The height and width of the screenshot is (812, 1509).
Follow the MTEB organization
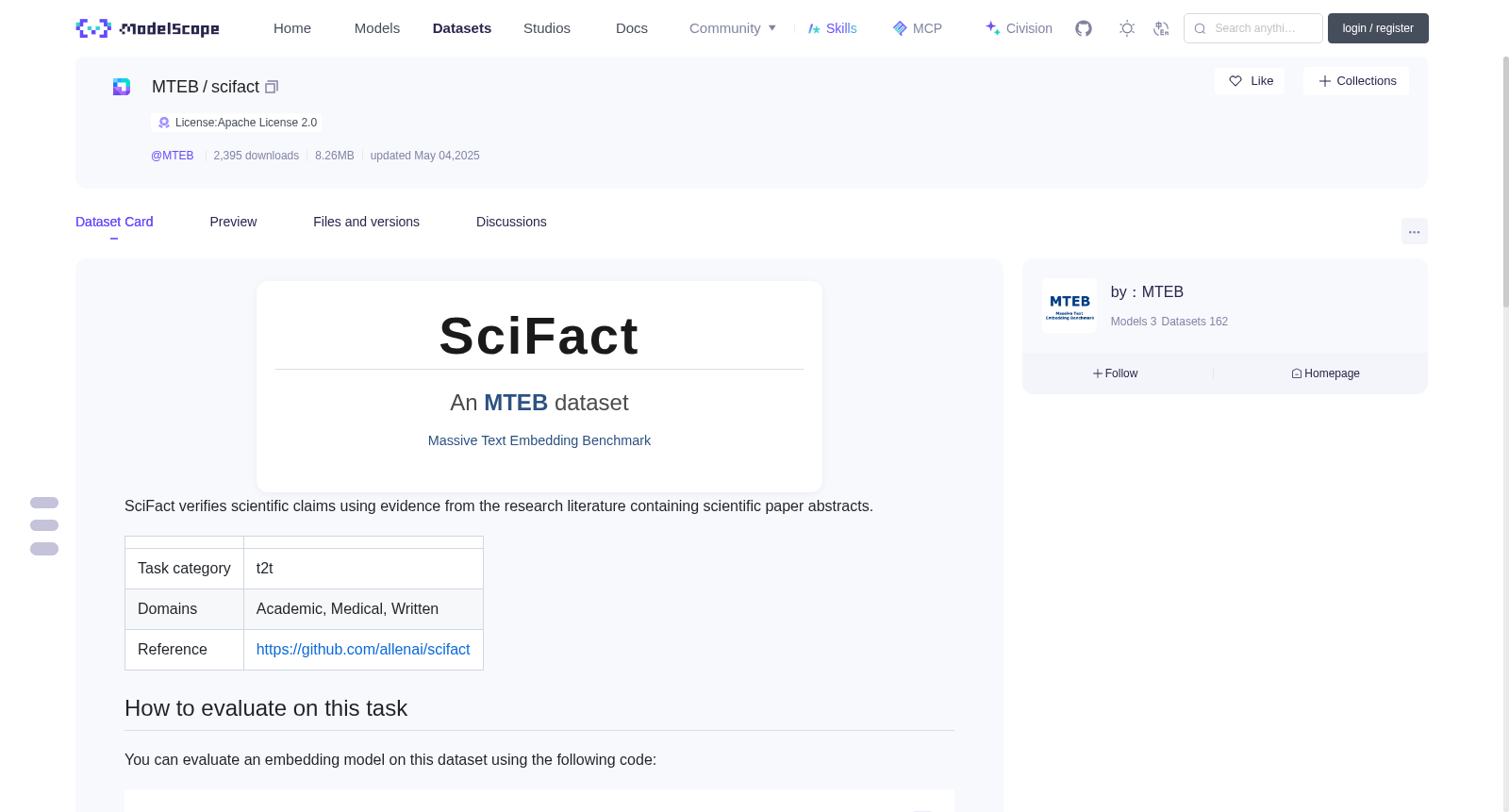pyautogui.click(x=1116, y=373)
